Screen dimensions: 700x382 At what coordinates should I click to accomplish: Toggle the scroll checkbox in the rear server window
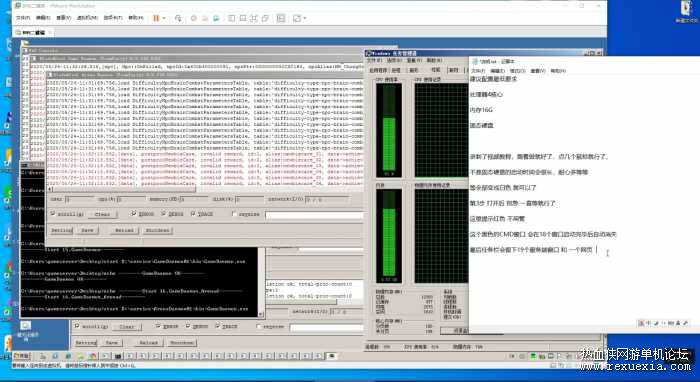point(77,326)
